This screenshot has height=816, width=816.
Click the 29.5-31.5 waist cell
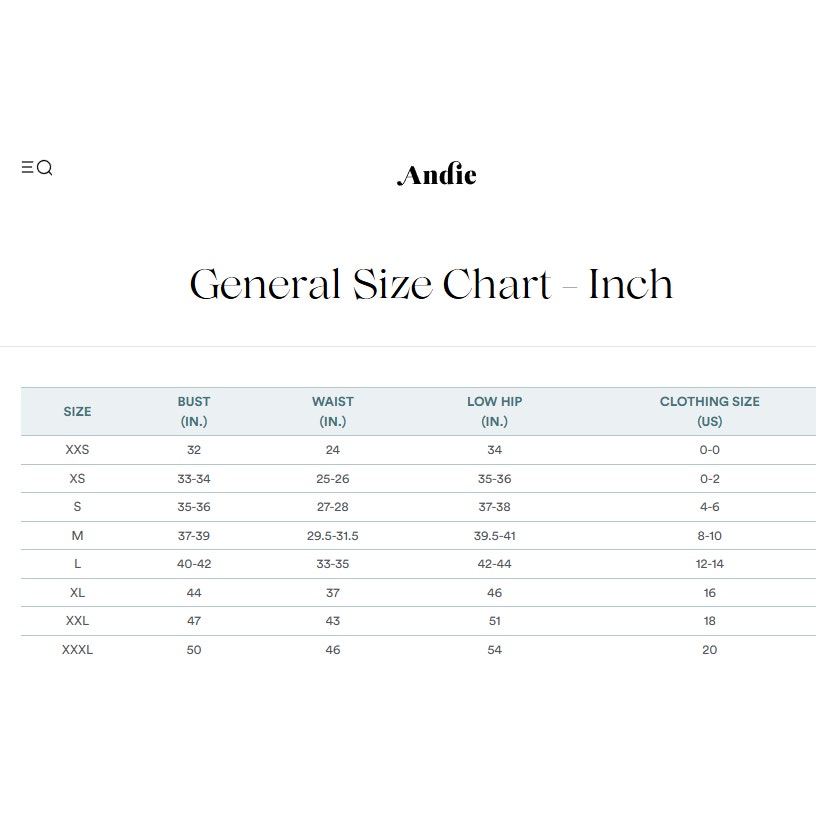(333, 536)
